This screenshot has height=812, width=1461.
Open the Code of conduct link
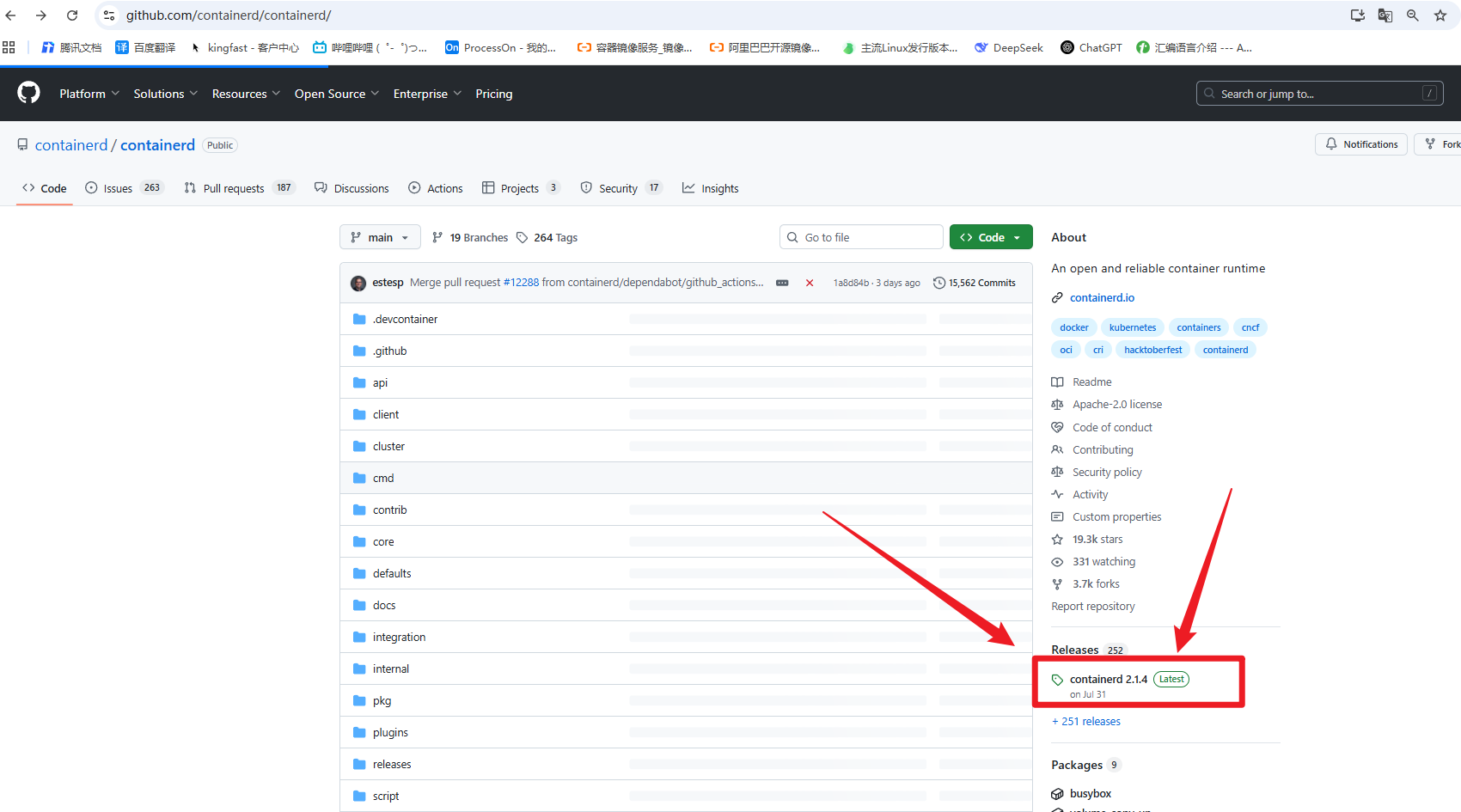(1112, 427)
